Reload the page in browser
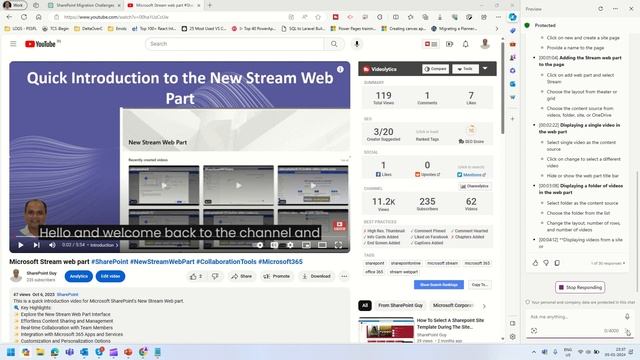The width and height of the screenshot is (640, 360). [x=24, y=17]
